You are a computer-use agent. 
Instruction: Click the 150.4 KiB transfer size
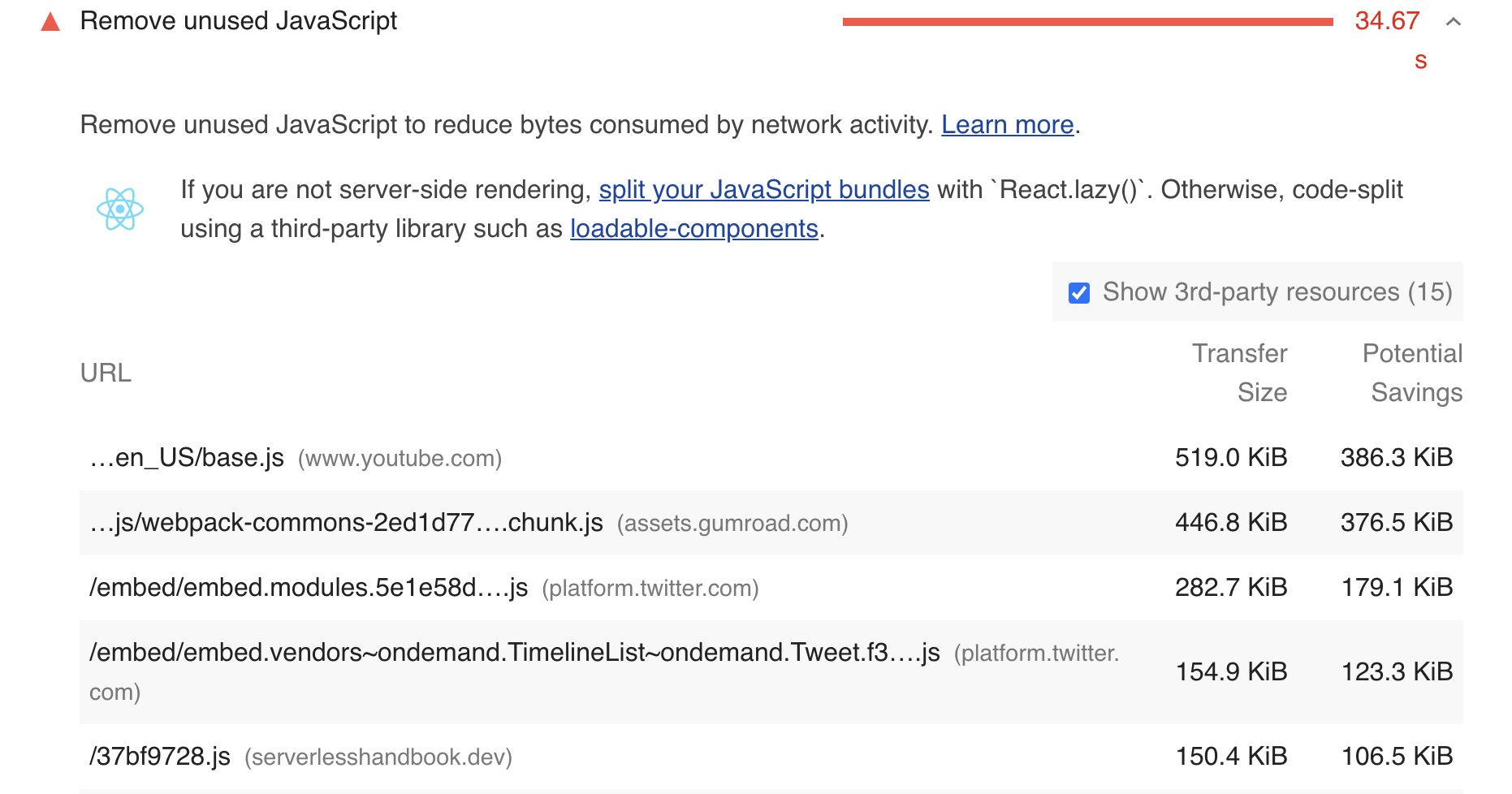tap(1231, 756)
